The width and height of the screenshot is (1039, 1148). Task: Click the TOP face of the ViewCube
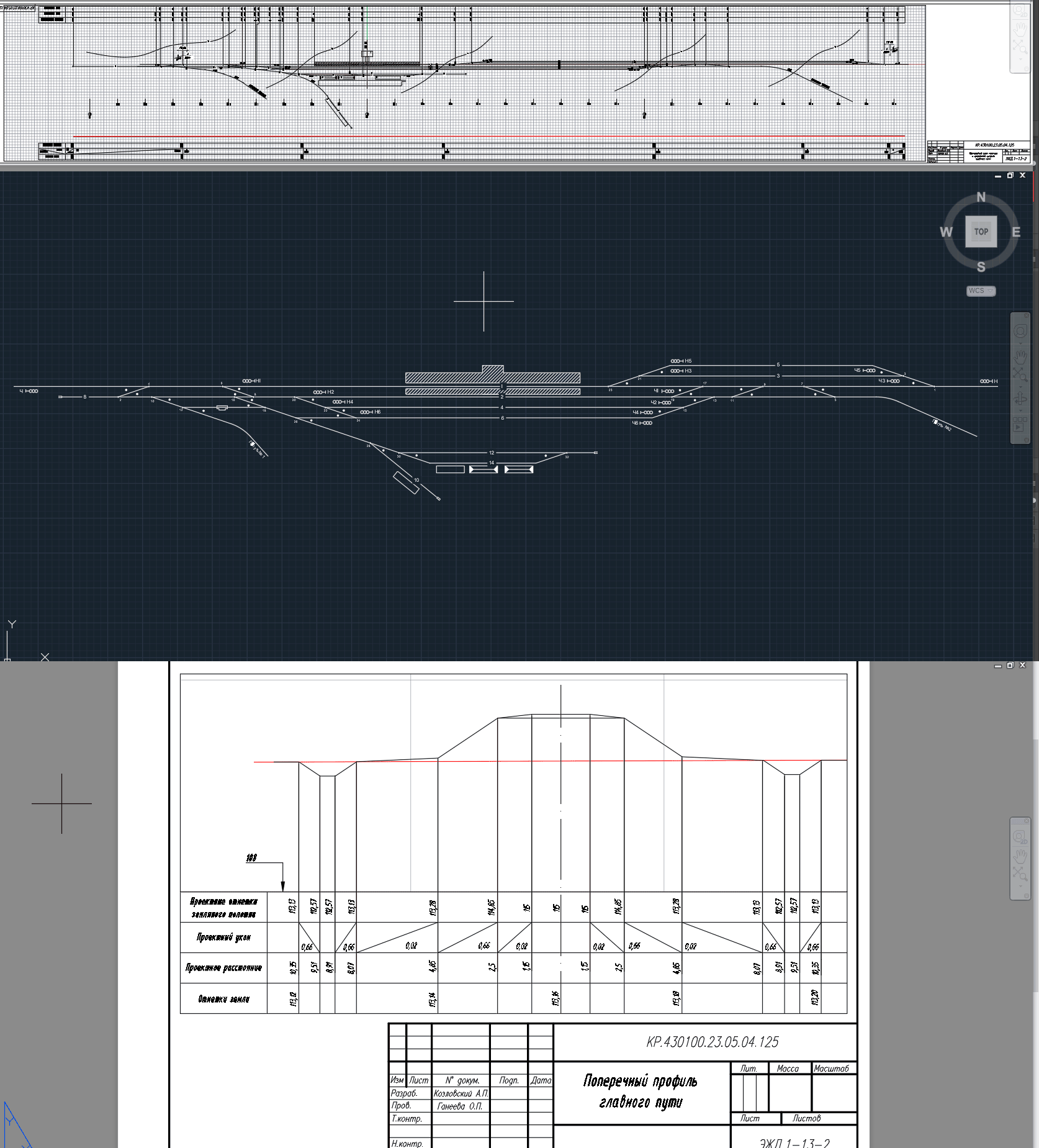pos(981,232)
